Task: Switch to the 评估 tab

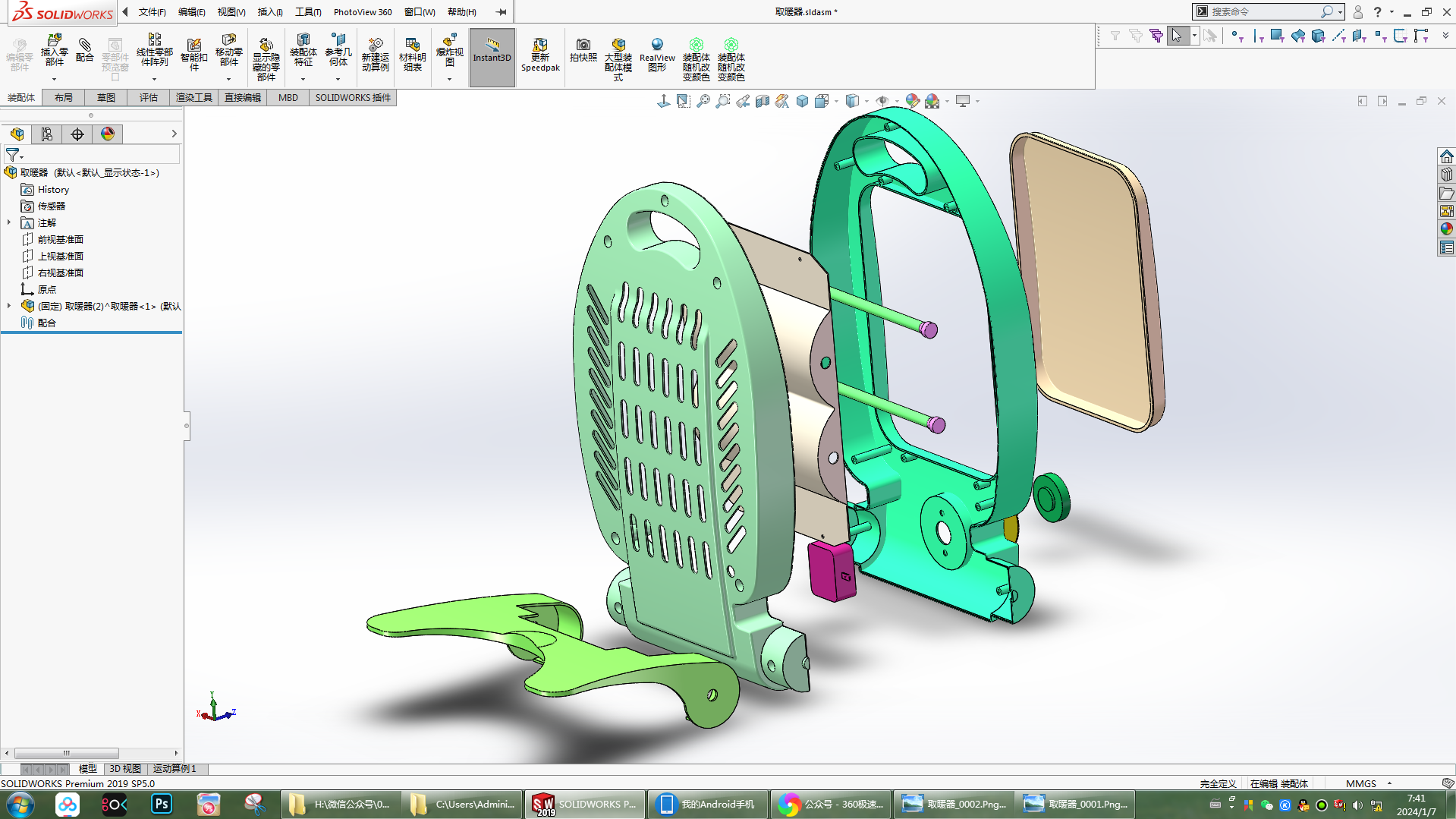Action: 149,97
